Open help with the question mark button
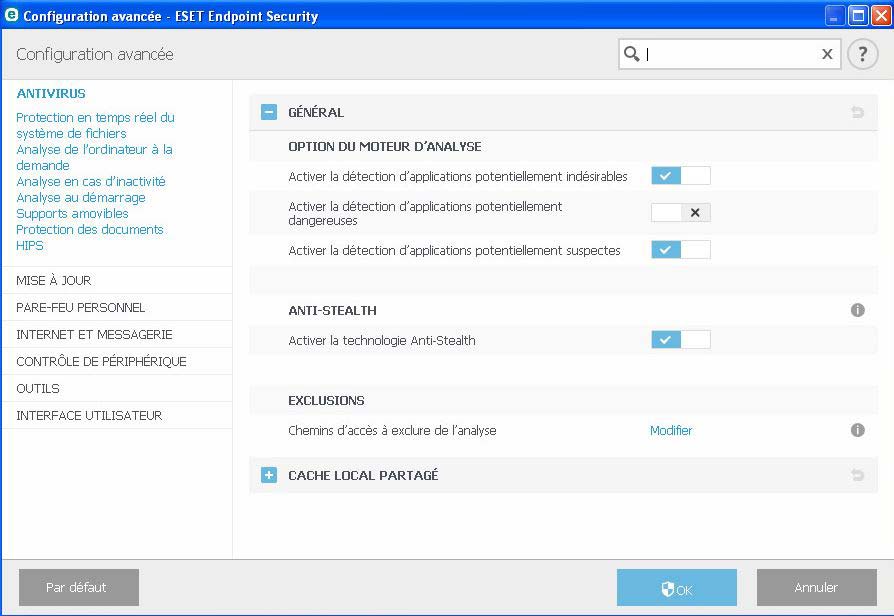 [x=862, y=54]
